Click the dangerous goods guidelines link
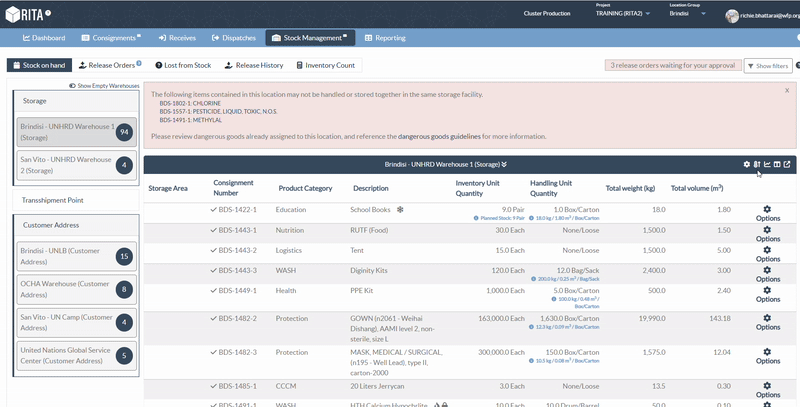Viewport: 800px width, 407px height. [442, 136]
